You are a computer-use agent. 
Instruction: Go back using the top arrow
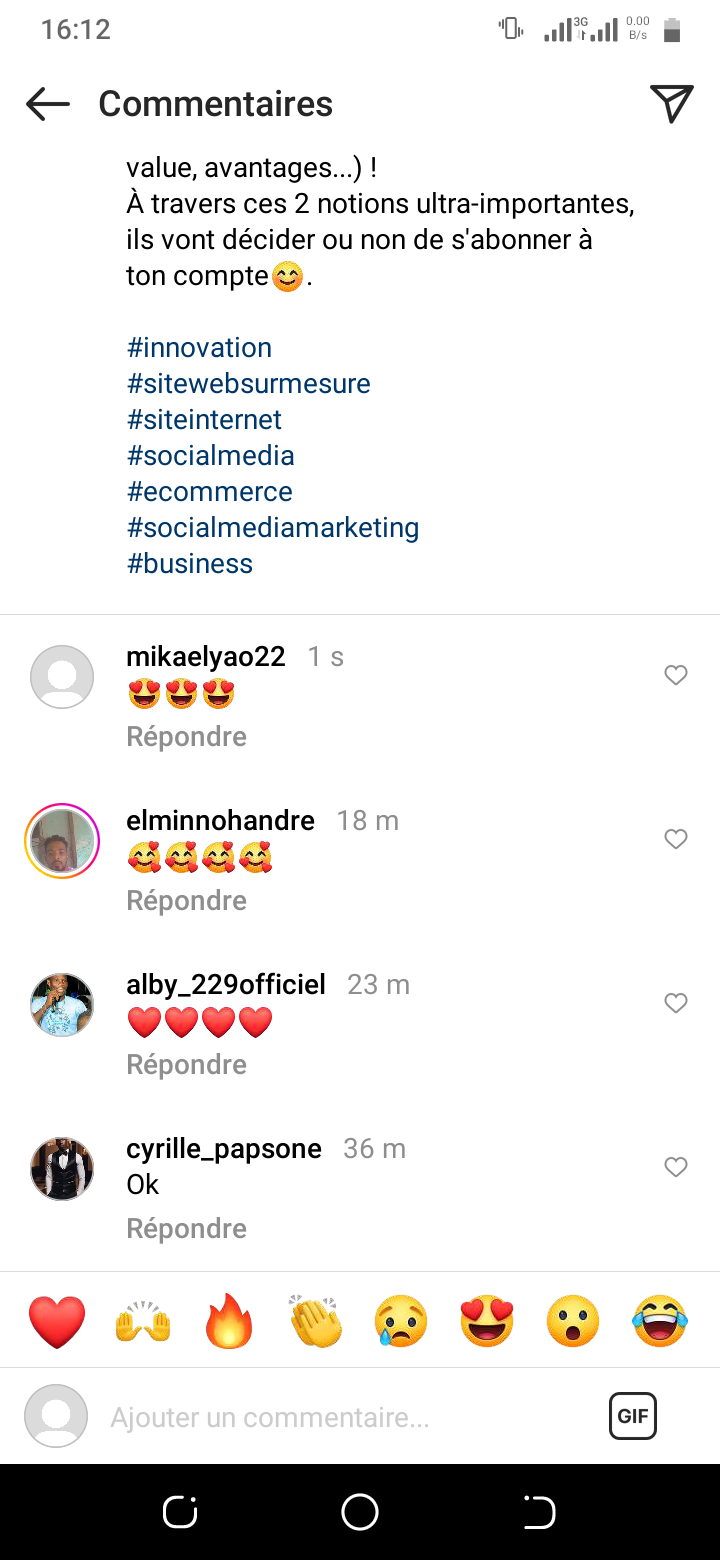pos(47,104)
